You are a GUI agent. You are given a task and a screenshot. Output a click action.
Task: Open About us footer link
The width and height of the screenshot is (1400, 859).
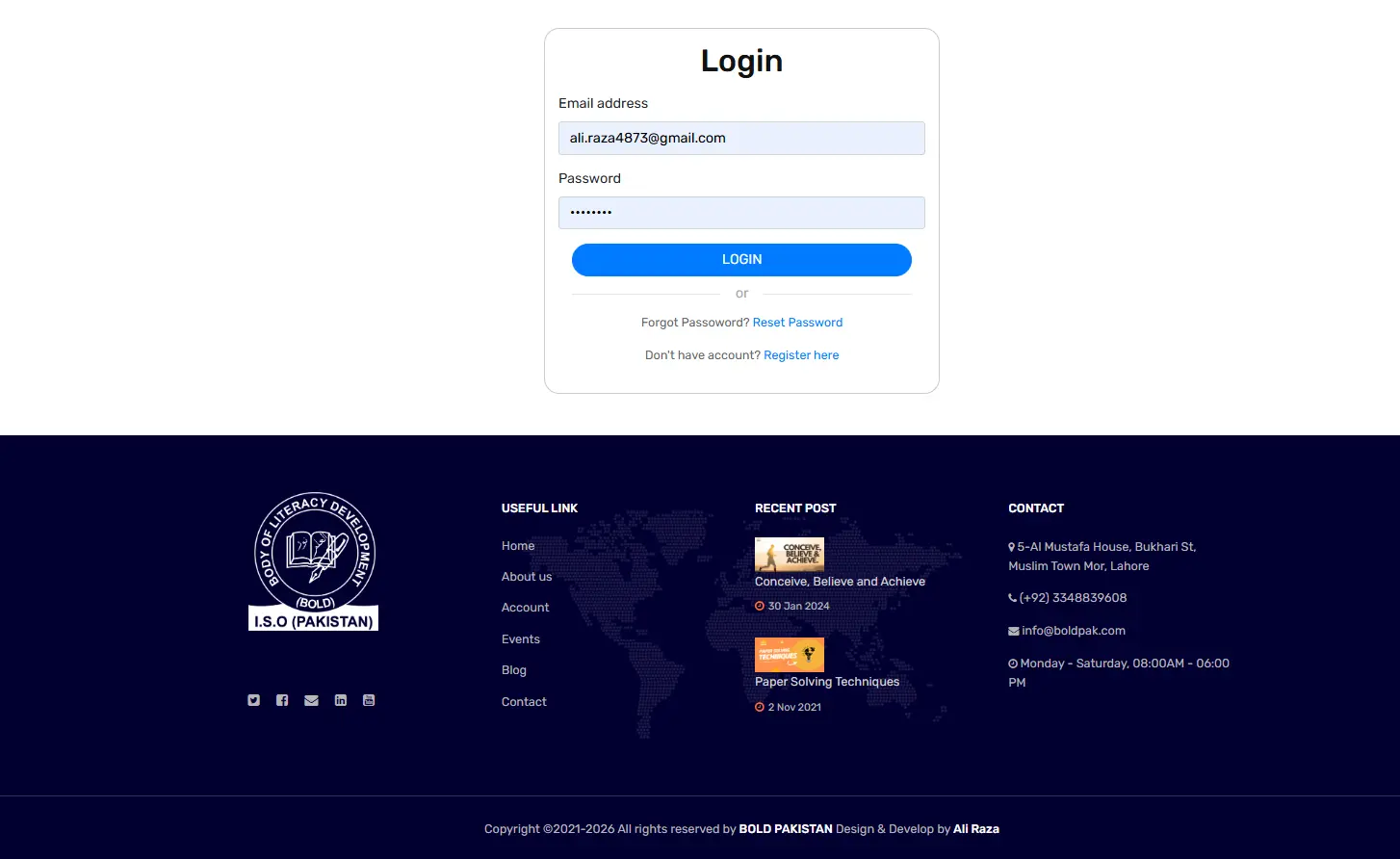[527, 577]
